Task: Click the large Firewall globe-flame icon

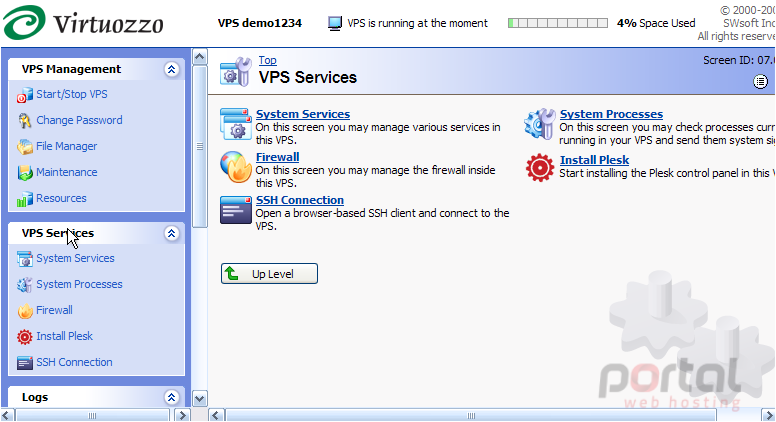Action: pos(236,167)
